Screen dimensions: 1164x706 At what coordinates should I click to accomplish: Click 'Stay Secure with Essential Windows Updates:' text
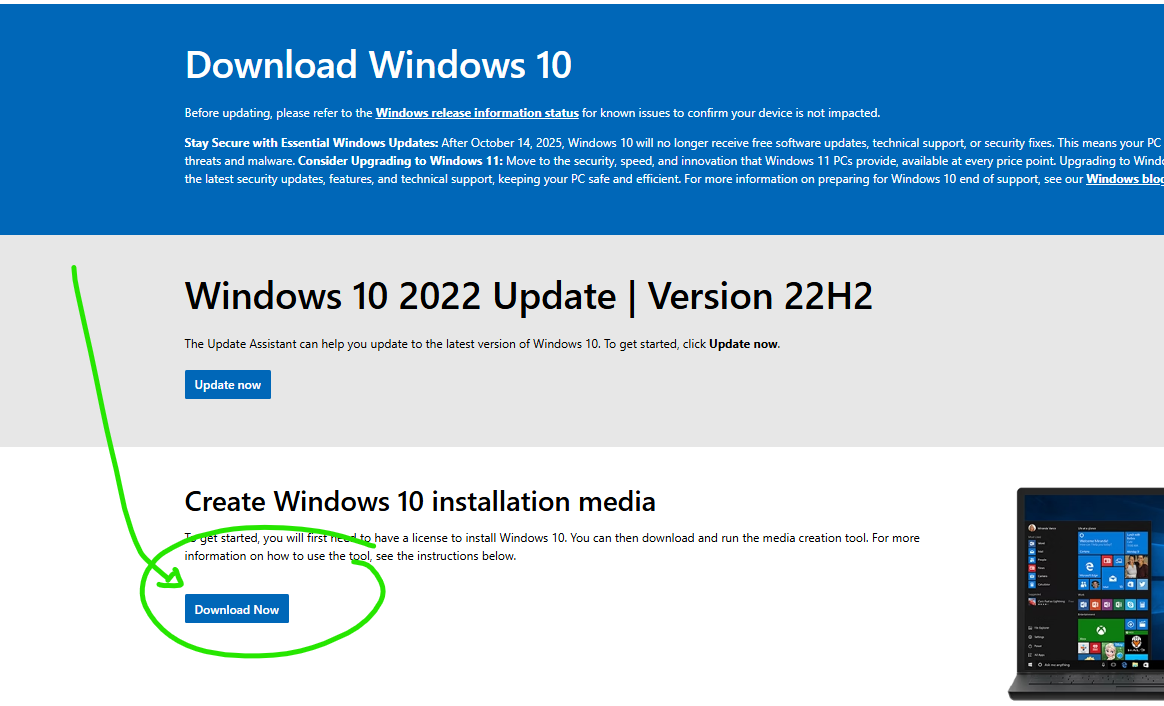point(311,143)
